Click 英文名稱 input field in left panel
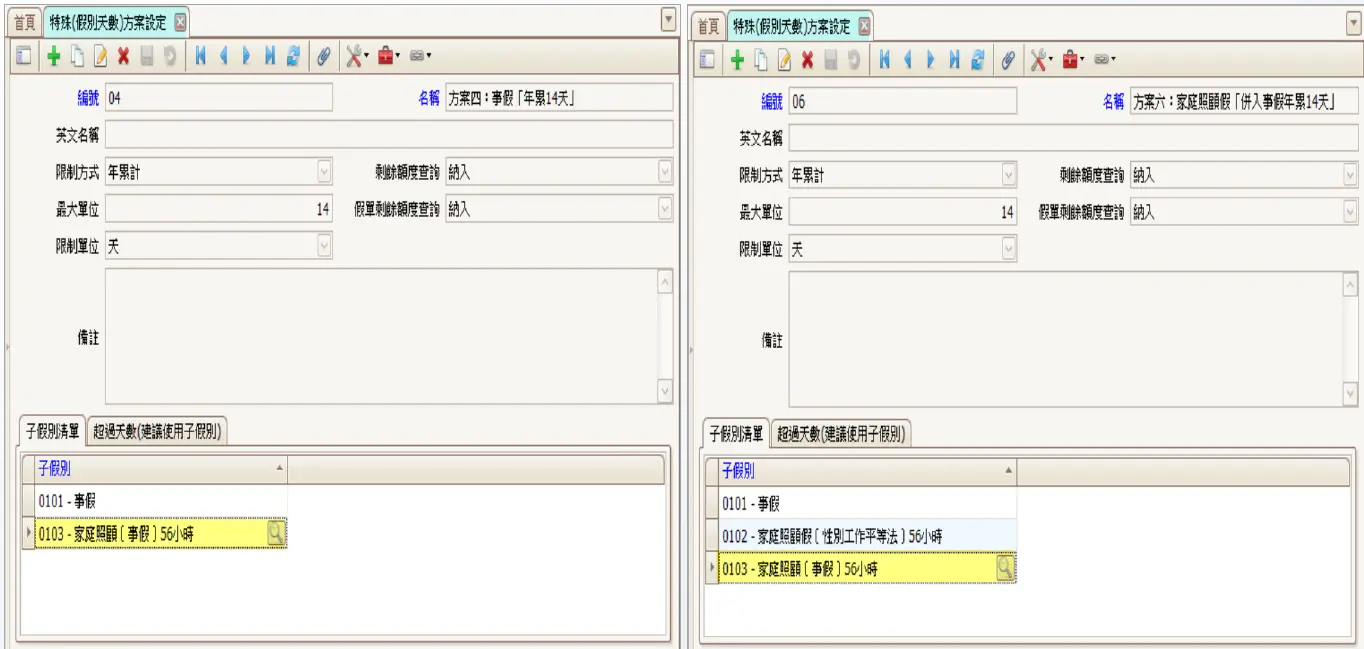The image size is (1364, 649). [x=388, y=134]
